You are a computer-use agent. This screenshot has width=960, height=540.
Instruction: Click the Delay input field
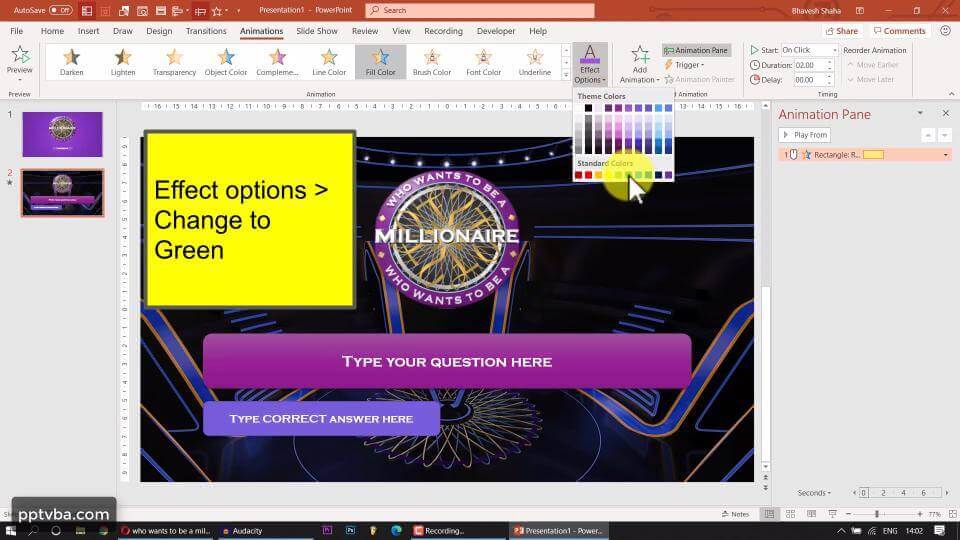(x=811, y=80)
